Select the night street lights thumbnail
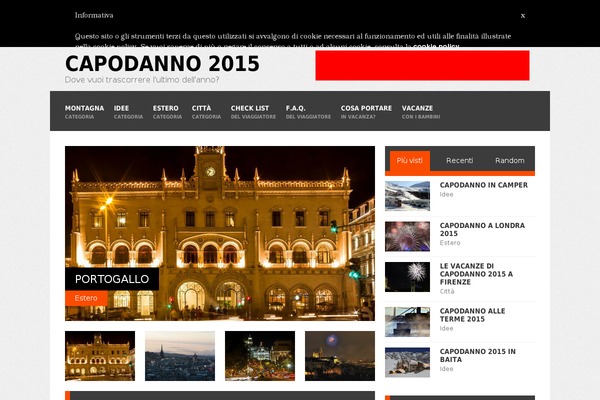The height and width of the screenshot is (400, 600). pyautogui.click(x=260, y=356)
